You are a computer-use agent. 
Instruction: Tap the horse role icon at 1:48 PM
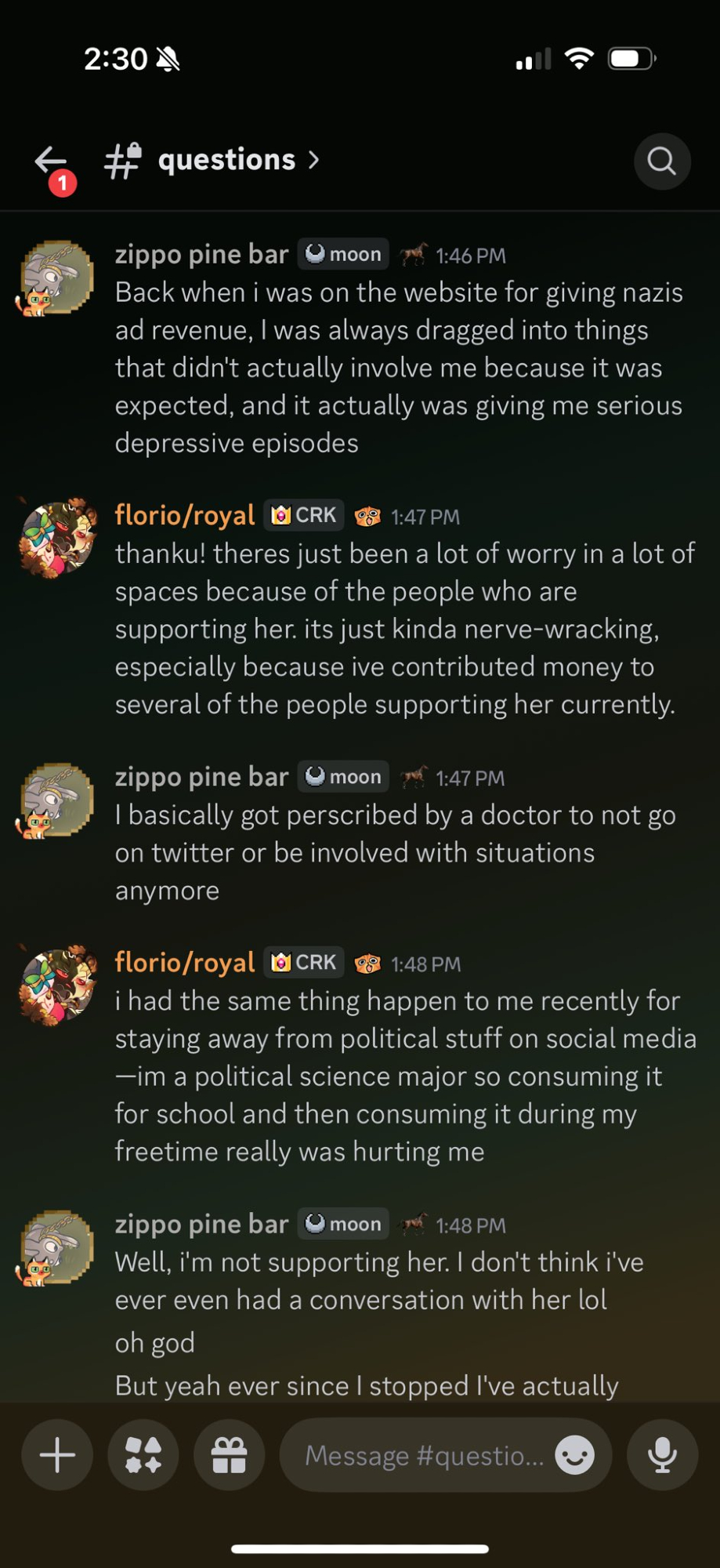[414, 1225]
